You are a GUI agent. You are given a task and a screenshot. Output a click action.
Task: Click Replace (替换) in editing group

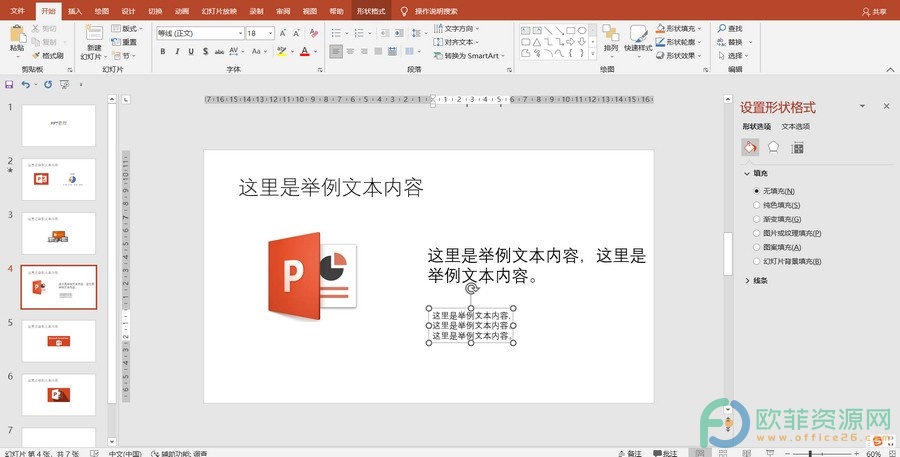(x=734, y=42)
